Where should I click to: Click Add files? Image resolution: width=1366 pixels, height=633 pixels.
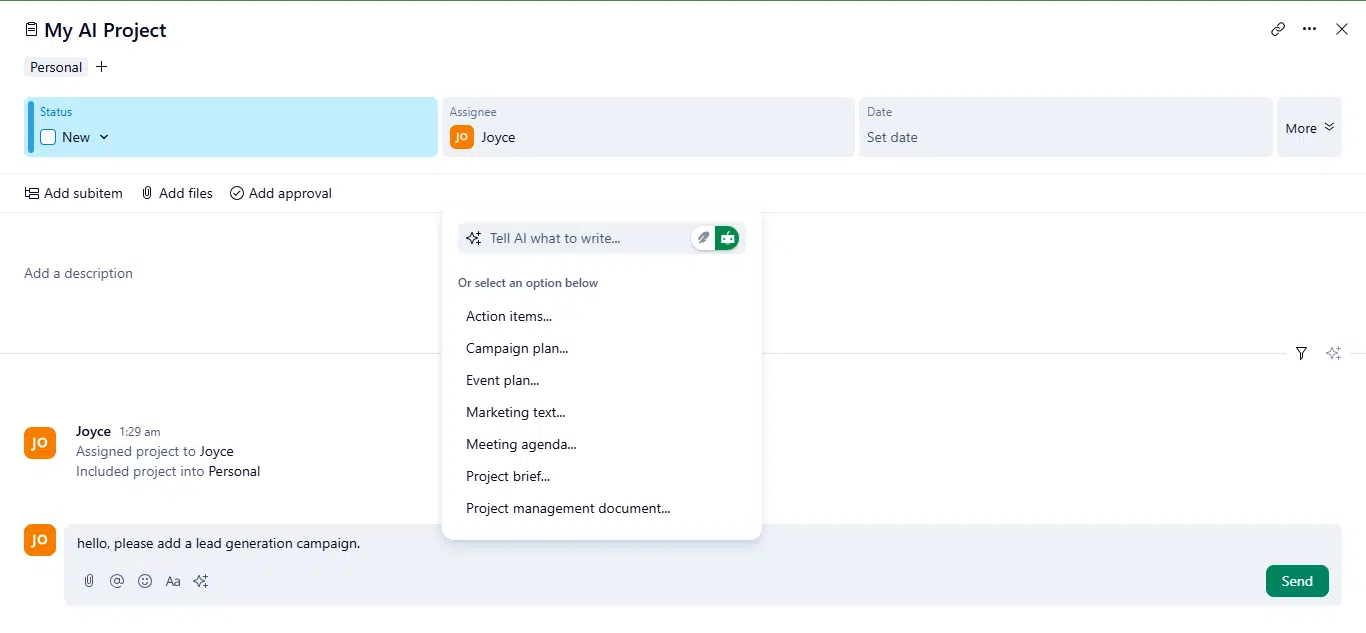177,193
